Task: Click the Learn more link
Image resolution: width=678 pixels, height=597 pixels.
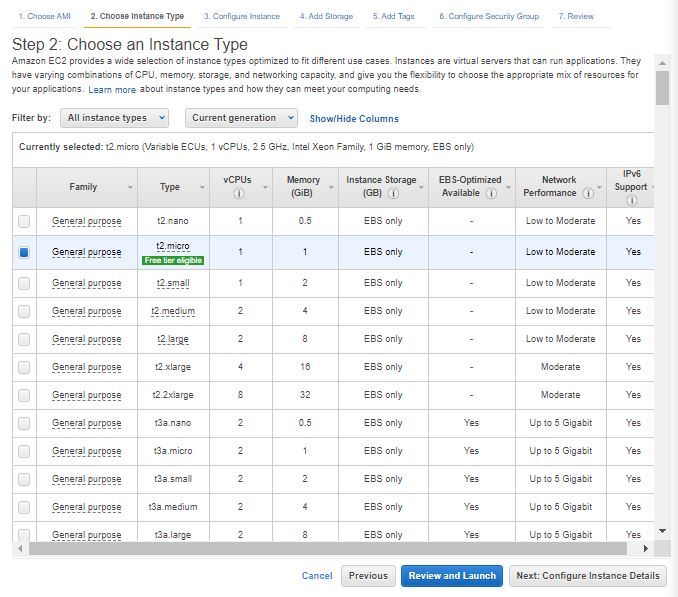Action: point(112,90)
